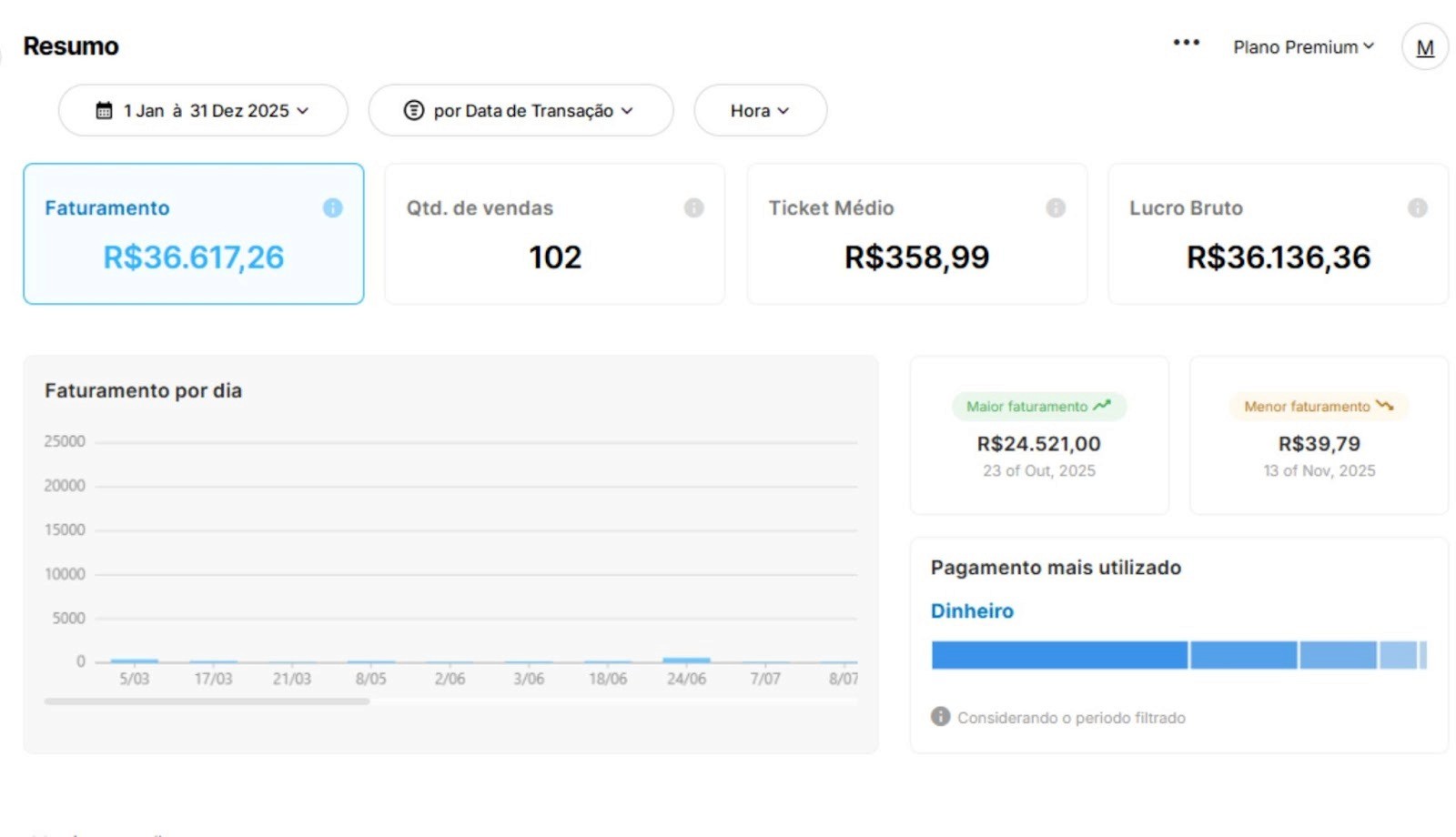This screenshot has height=837, width=1456.
Task: Click the info icon near Considerando o período filtrado
Action: pyautogui.click(x=938, y=717)
